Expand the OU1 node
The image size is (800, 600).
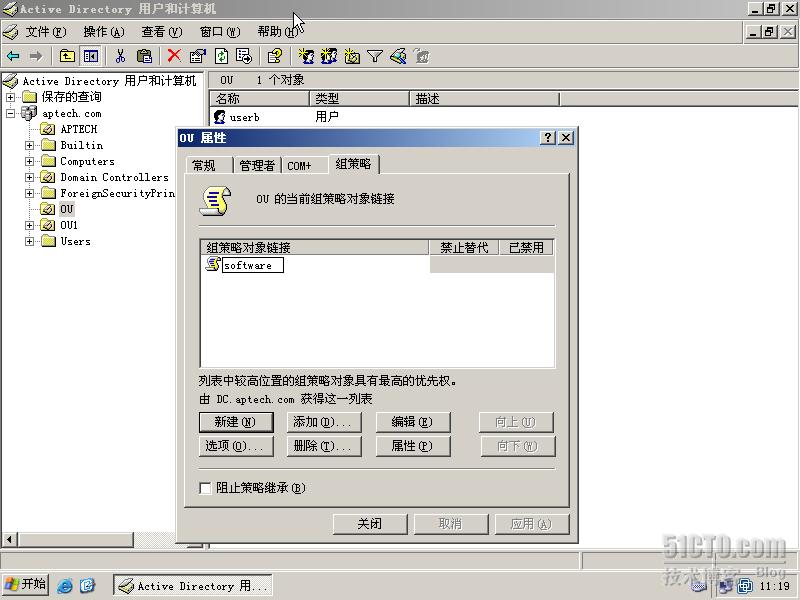click(x=30, y=225)
